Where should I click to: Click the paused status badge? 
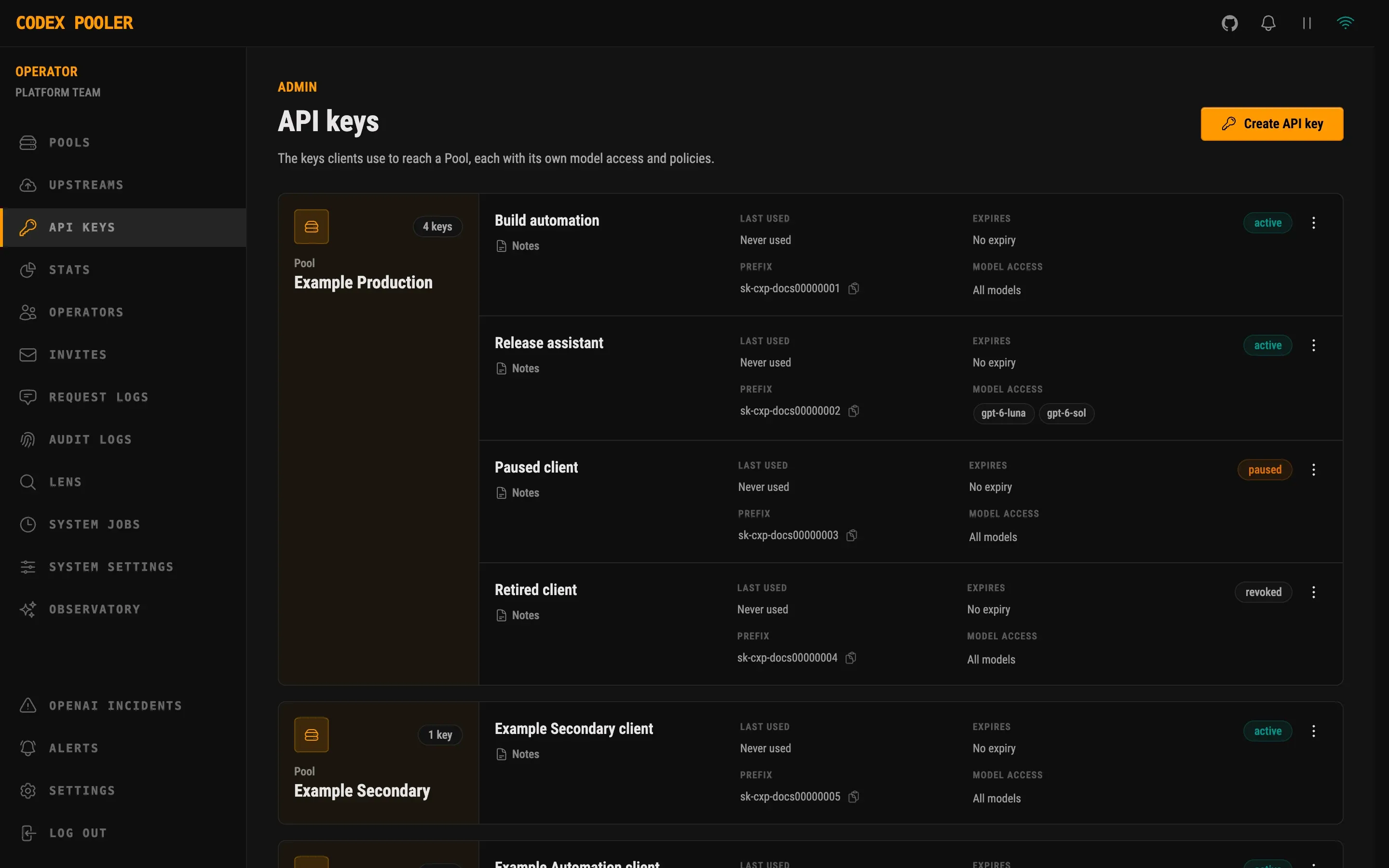pyautogui.click(x=1265, y=470)
